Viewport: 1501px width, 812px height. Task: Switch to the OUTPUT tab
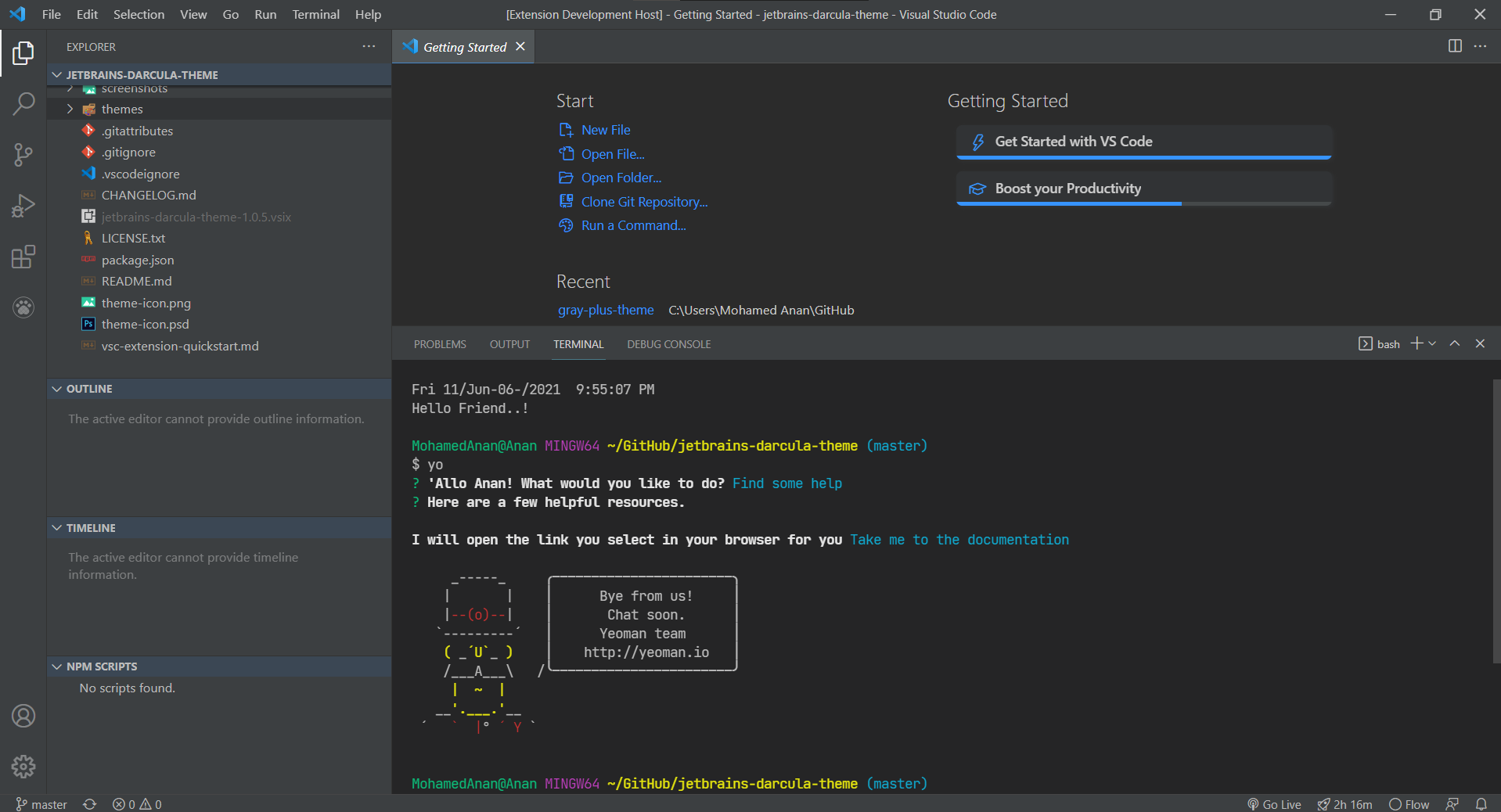click(x=509, y=344)
